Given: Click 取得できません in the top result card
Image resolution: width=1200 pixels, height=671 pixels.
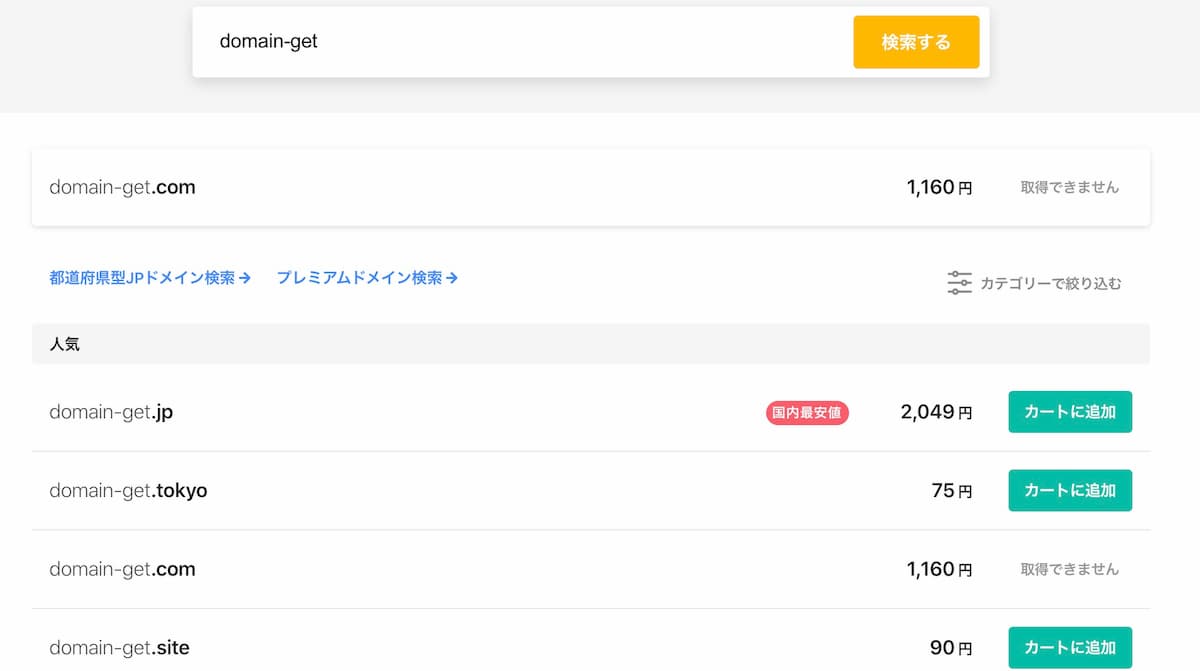Looking at the screenshot, I should pyautogui.click(x=1070, y=187).
